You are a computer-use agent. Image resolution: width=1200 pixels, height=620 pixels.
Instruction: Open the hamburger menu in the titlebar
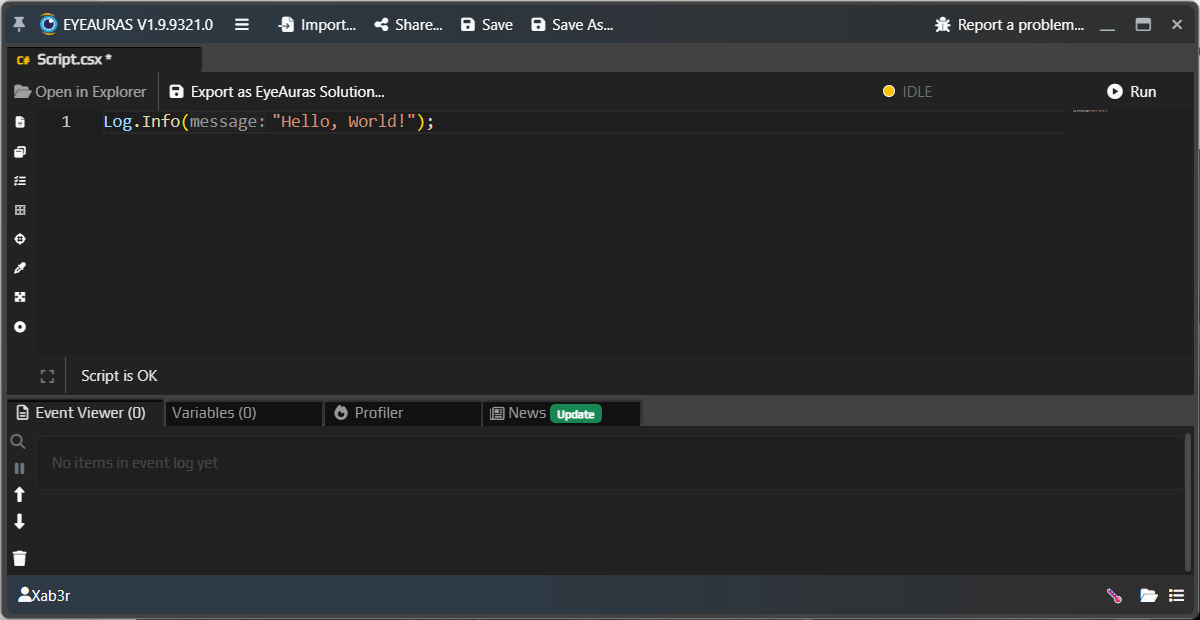click(x=241, y=24)
